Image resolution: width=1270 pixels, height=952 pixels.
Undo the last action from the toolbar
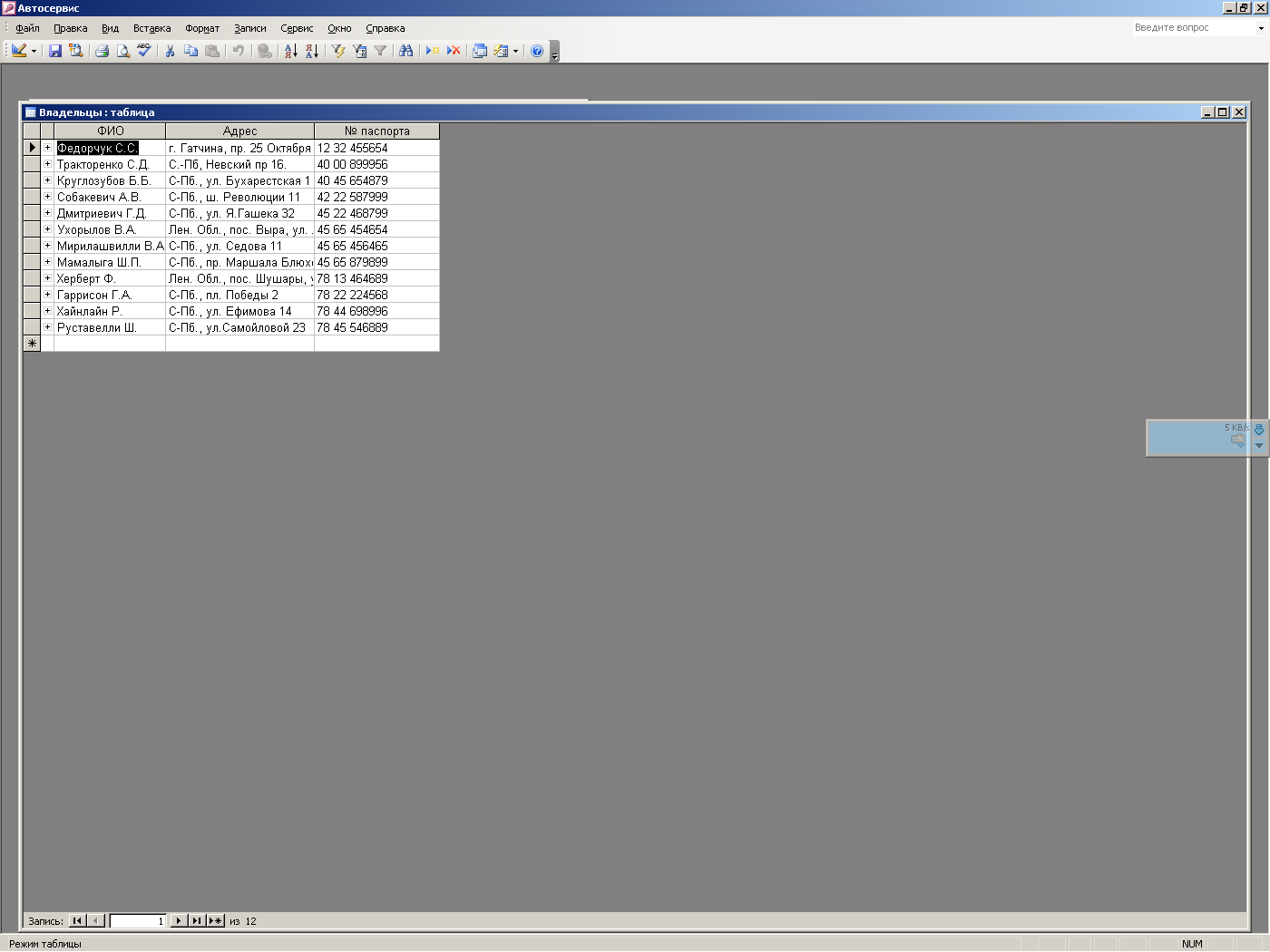coord(238,51)
